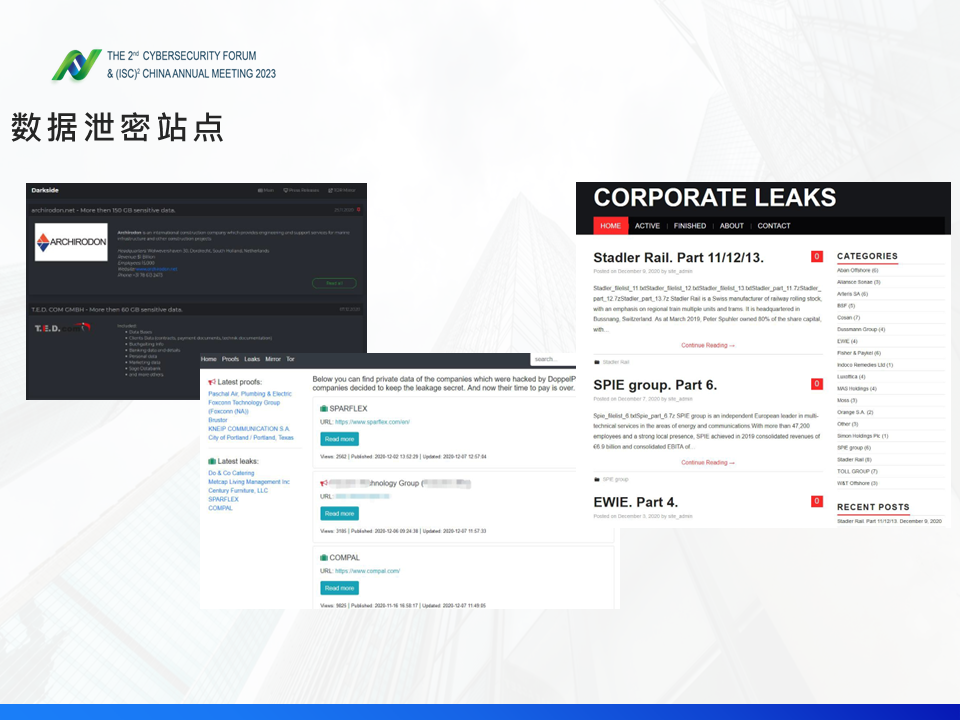Click Read more on Technology Group card
Image resolution: width=960 pixels, height=720 pixels.
pos(340,514)
